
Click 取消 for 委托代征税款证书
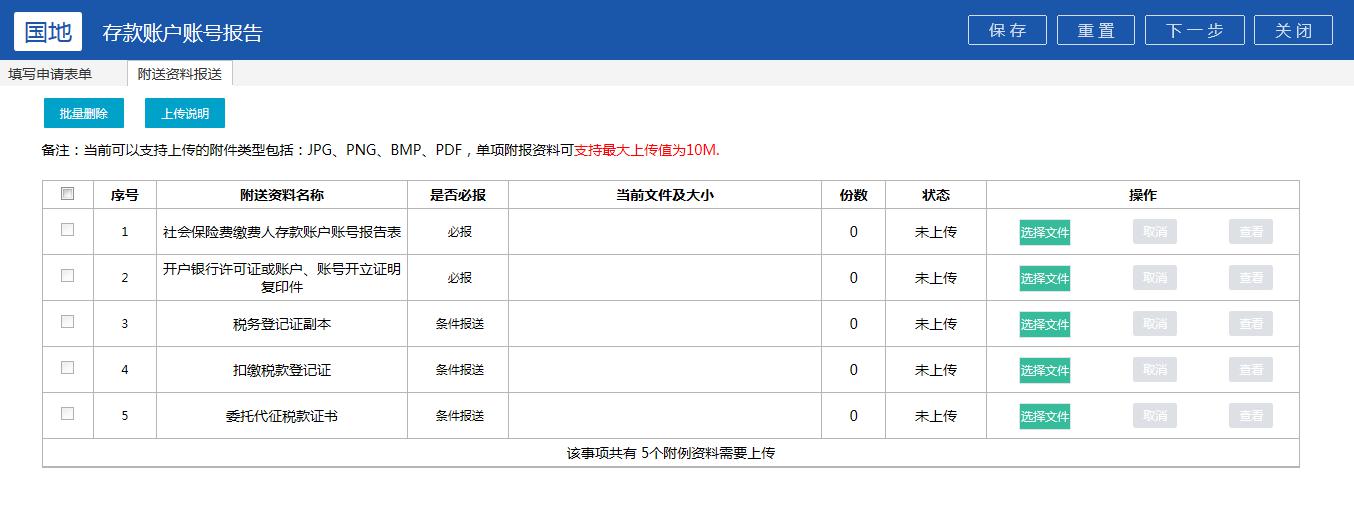1155,416
